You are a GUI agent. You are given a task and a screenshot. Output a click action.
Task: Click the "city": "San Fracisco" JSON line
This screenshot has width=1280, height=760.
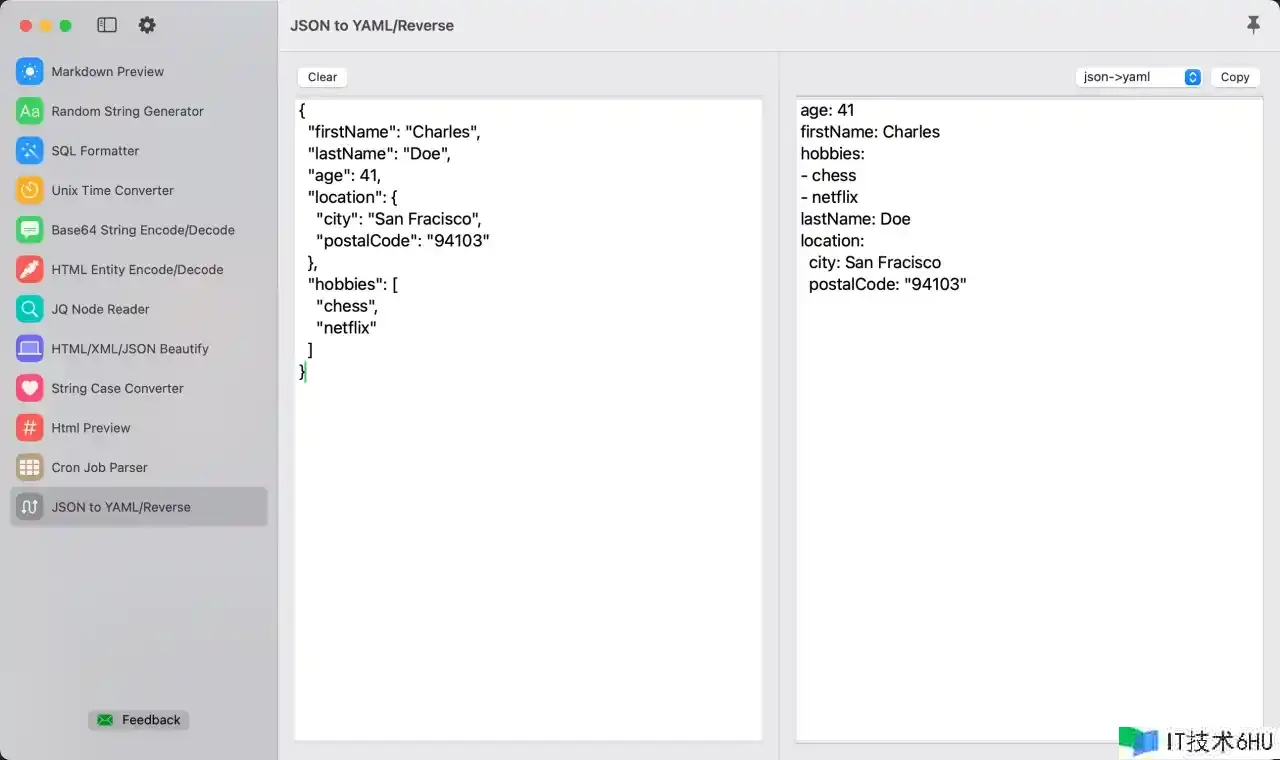[399, 219]
